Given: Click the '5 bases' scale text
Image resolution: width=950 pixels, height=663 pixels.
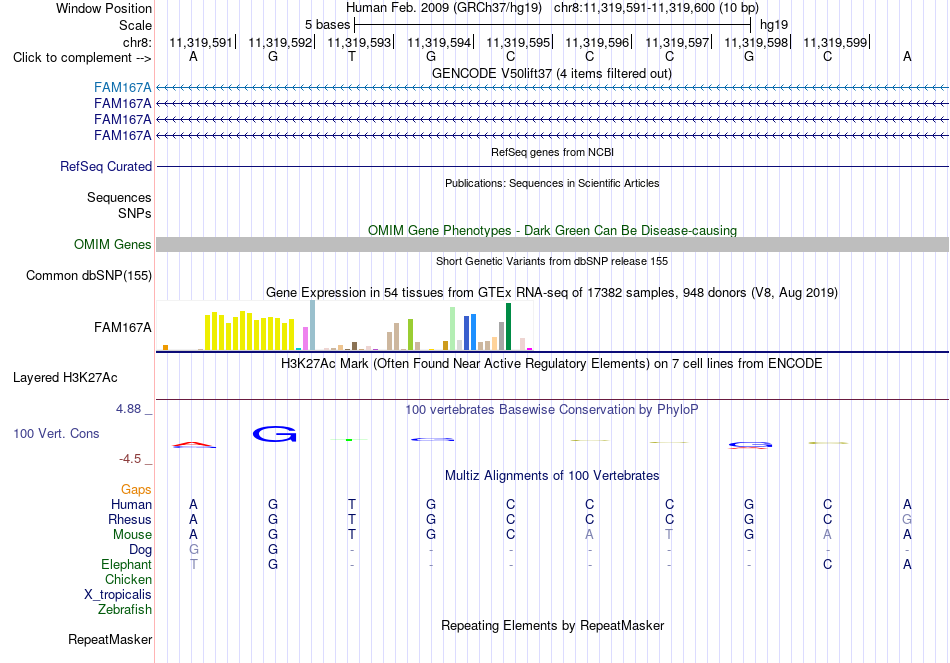Looking at the screenshot, I should pos(327,25).
